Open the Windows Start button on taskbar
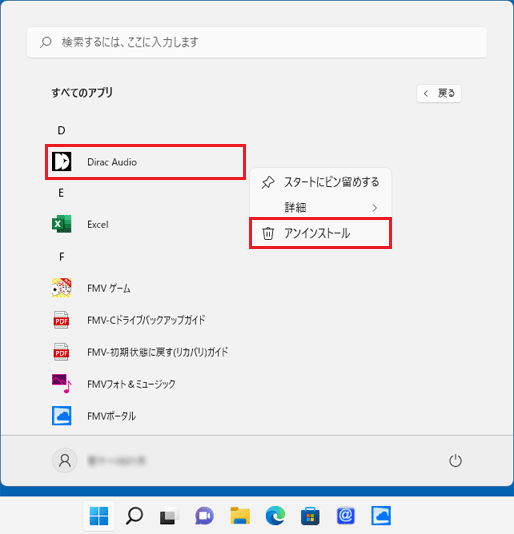 pos(99,516)
